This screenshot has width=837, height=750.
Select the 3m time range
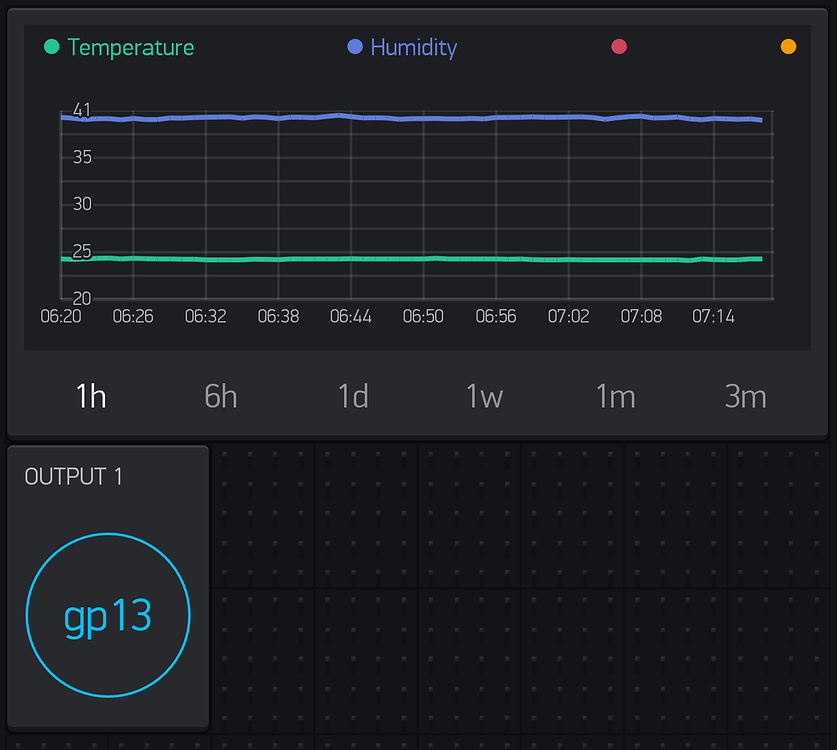coord(745,396)
